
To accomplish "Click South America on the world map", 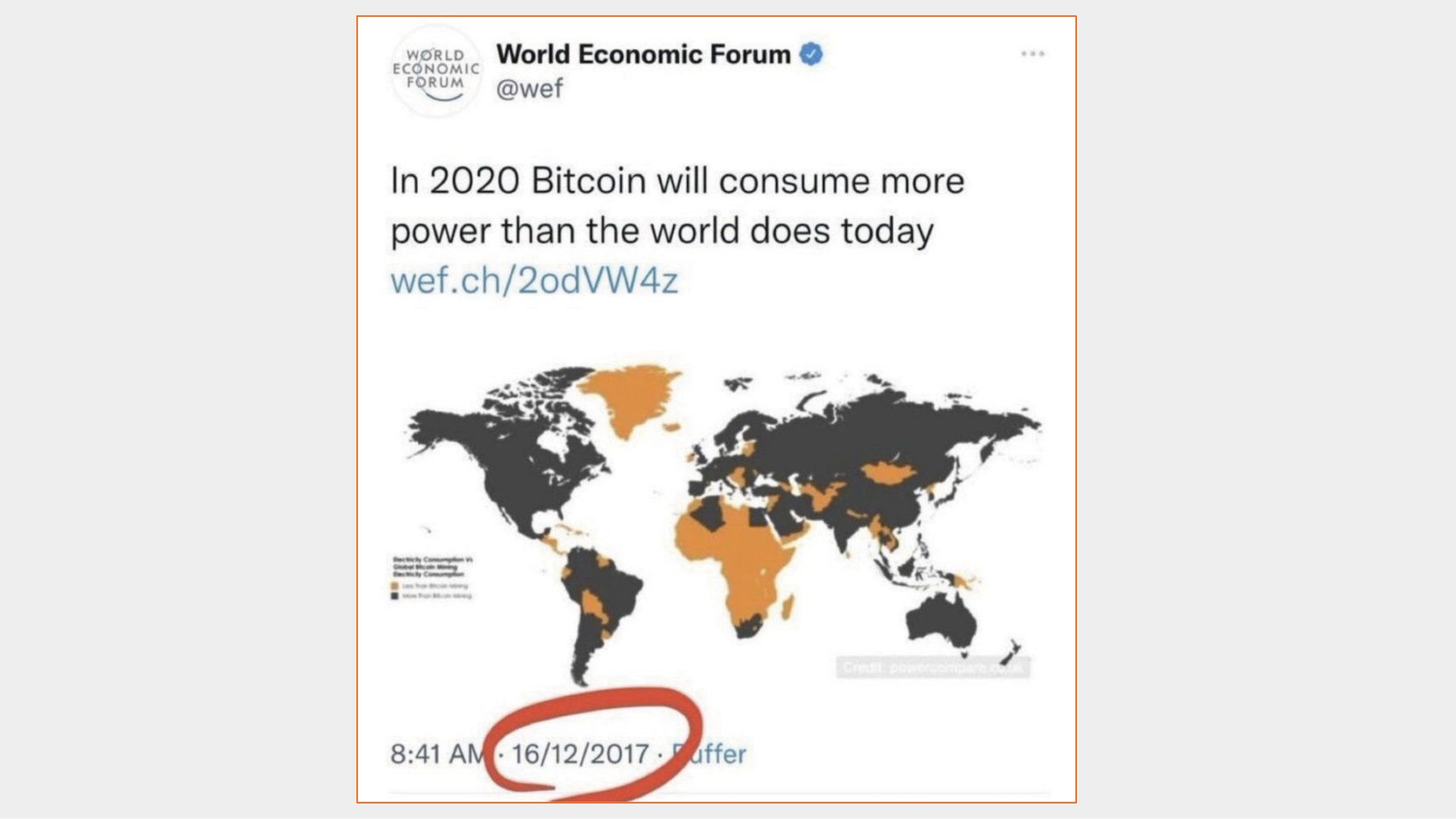I will (600, 600).
